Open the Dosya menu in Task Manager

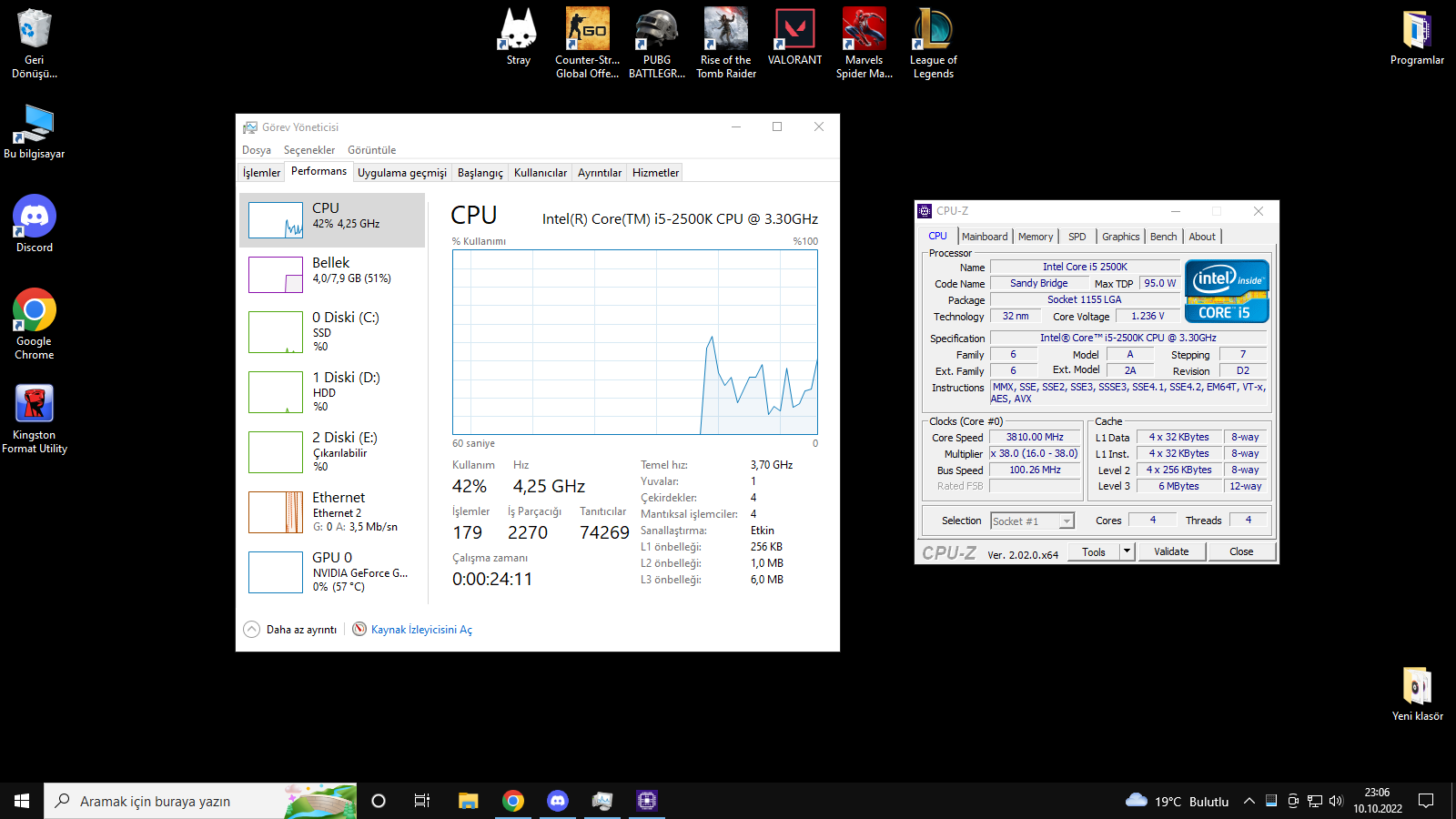point(257,150)
